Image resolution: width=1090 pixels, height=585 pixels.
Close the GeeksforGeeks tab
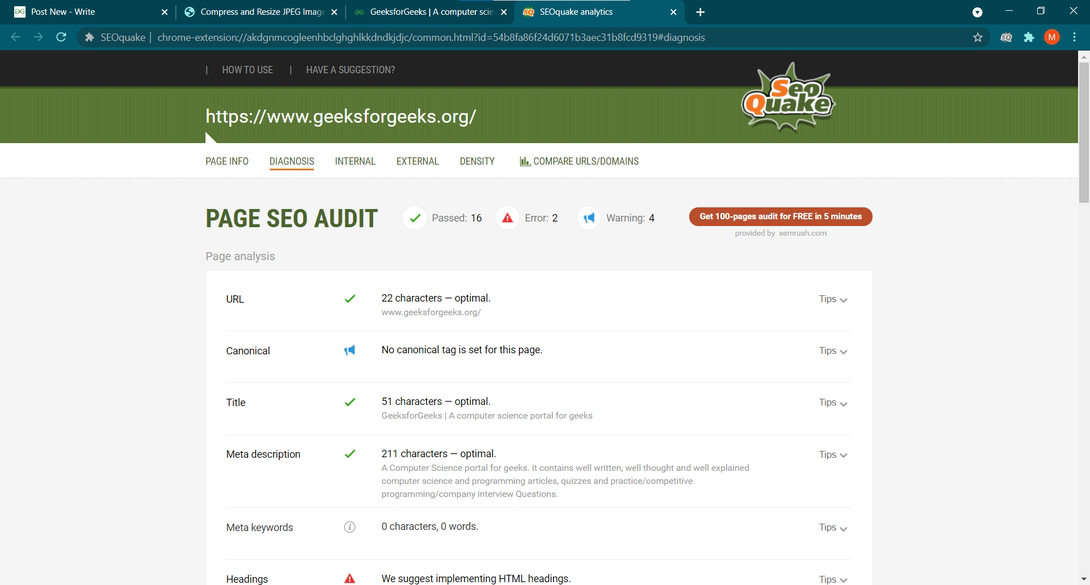tap(504, 12)
